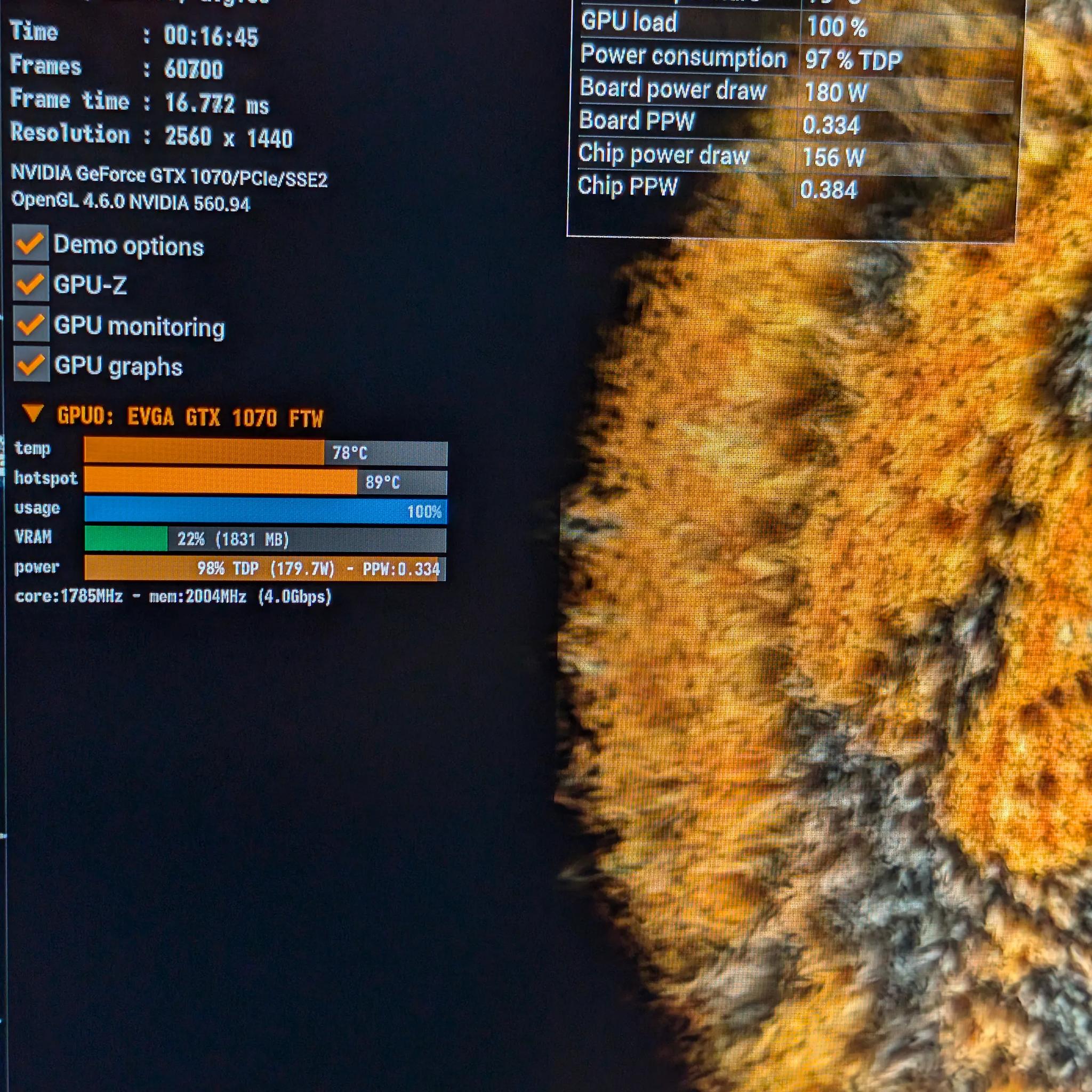1092x1092 pixels.
Task: Click the blue usage bar at 100%
Action: point(266,510)
